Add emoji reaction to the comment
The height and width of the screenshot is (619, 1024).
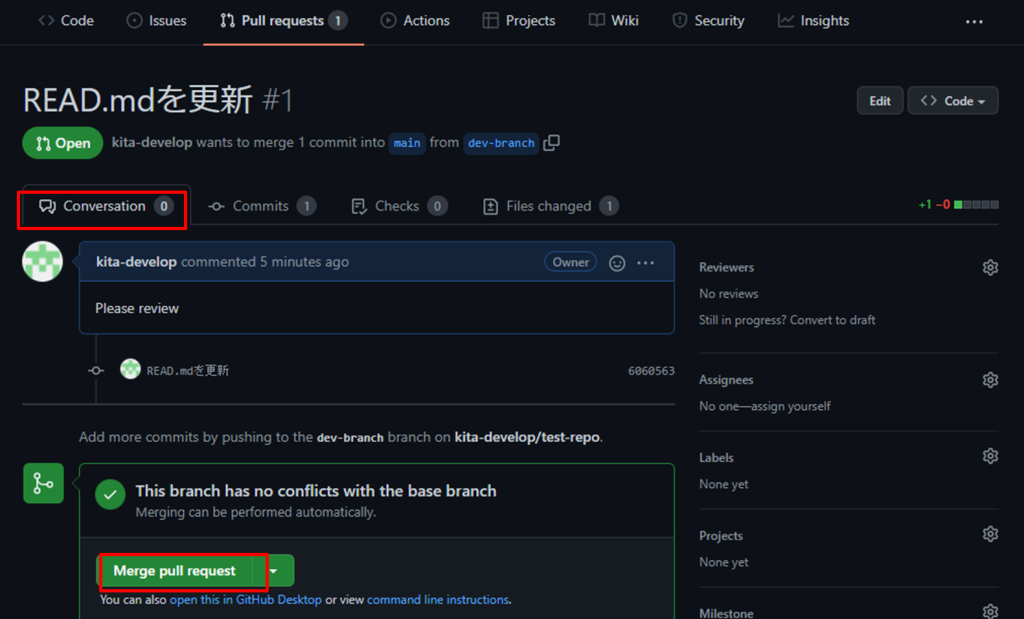pyautogui.click(x=617, y=263)
